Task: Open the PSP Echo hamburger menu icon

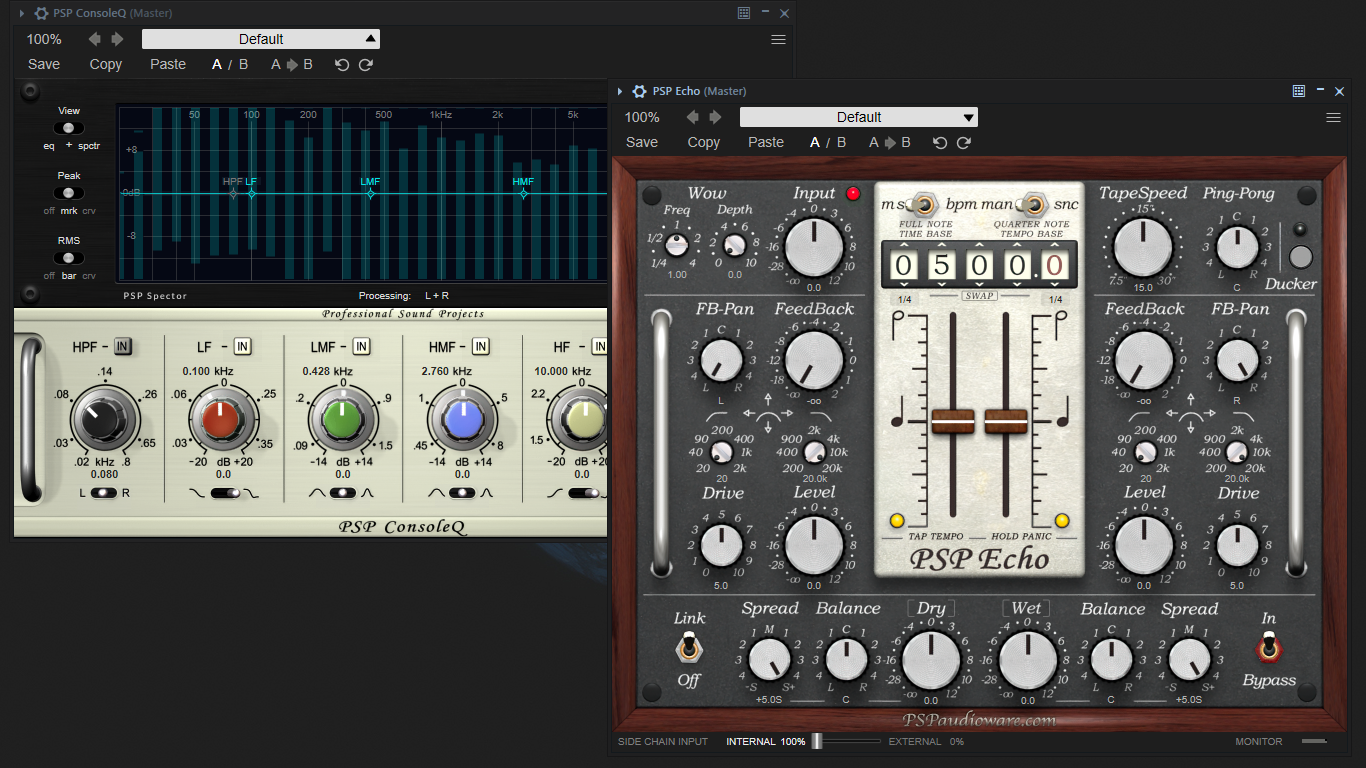Action: (x=1333, y=118)
